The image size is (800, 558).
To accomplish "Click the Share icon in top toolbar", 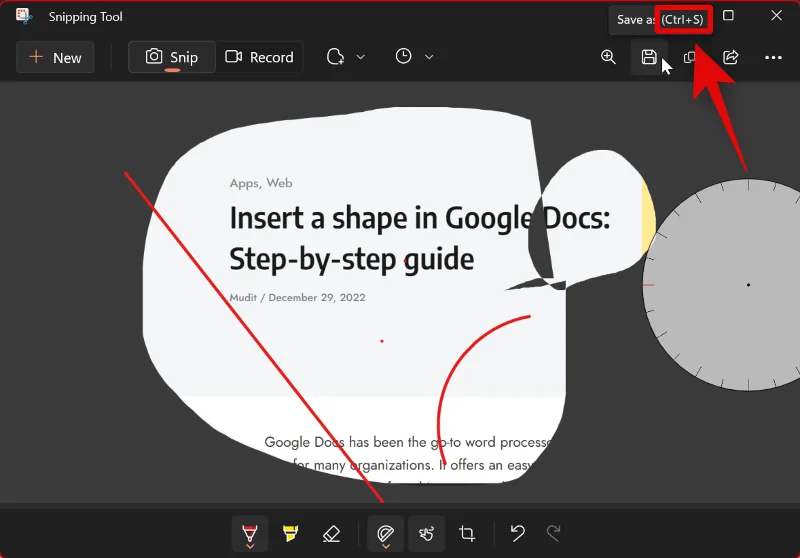I will coord(731,57).
